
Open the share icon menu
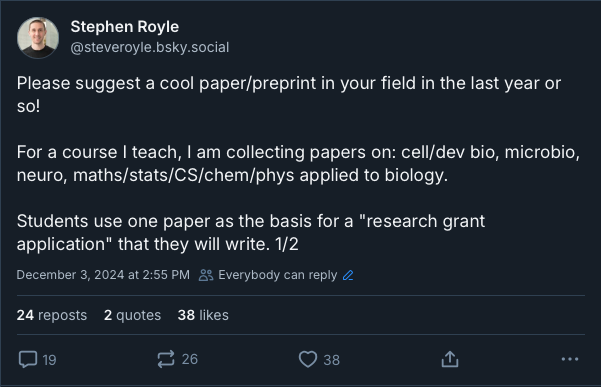coord(450,359)
